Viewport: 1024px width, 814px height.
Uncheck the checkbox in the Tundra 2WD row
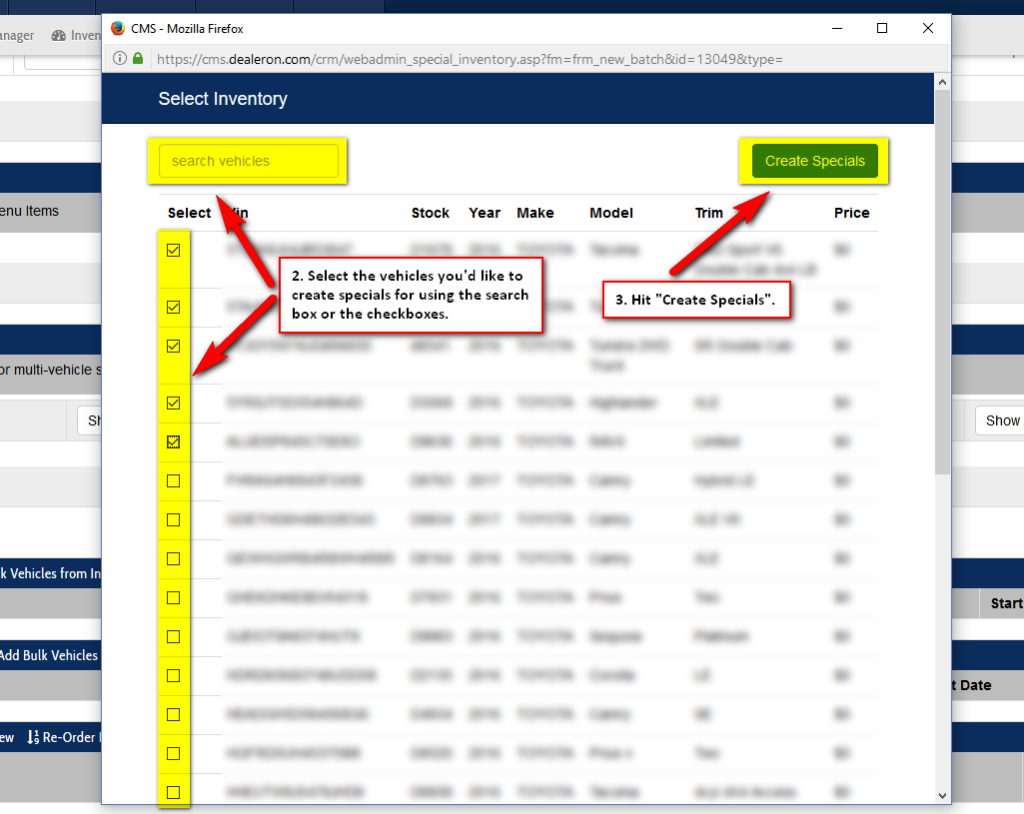[x=173, y=346]
